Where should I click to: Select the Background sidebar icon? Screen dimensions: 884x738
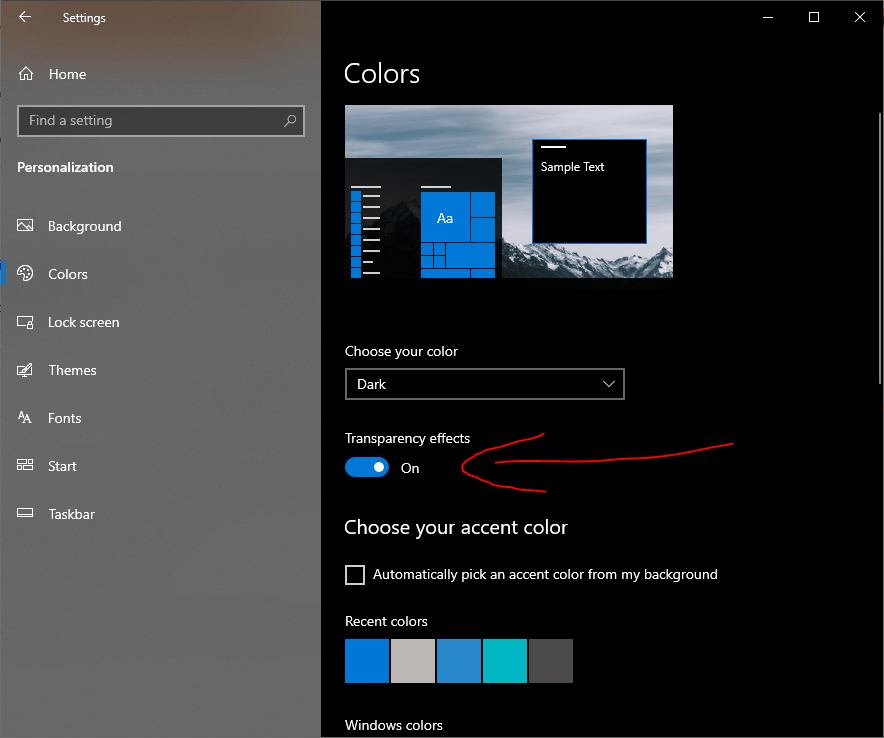pyautogui.click(x=25, y=226)
